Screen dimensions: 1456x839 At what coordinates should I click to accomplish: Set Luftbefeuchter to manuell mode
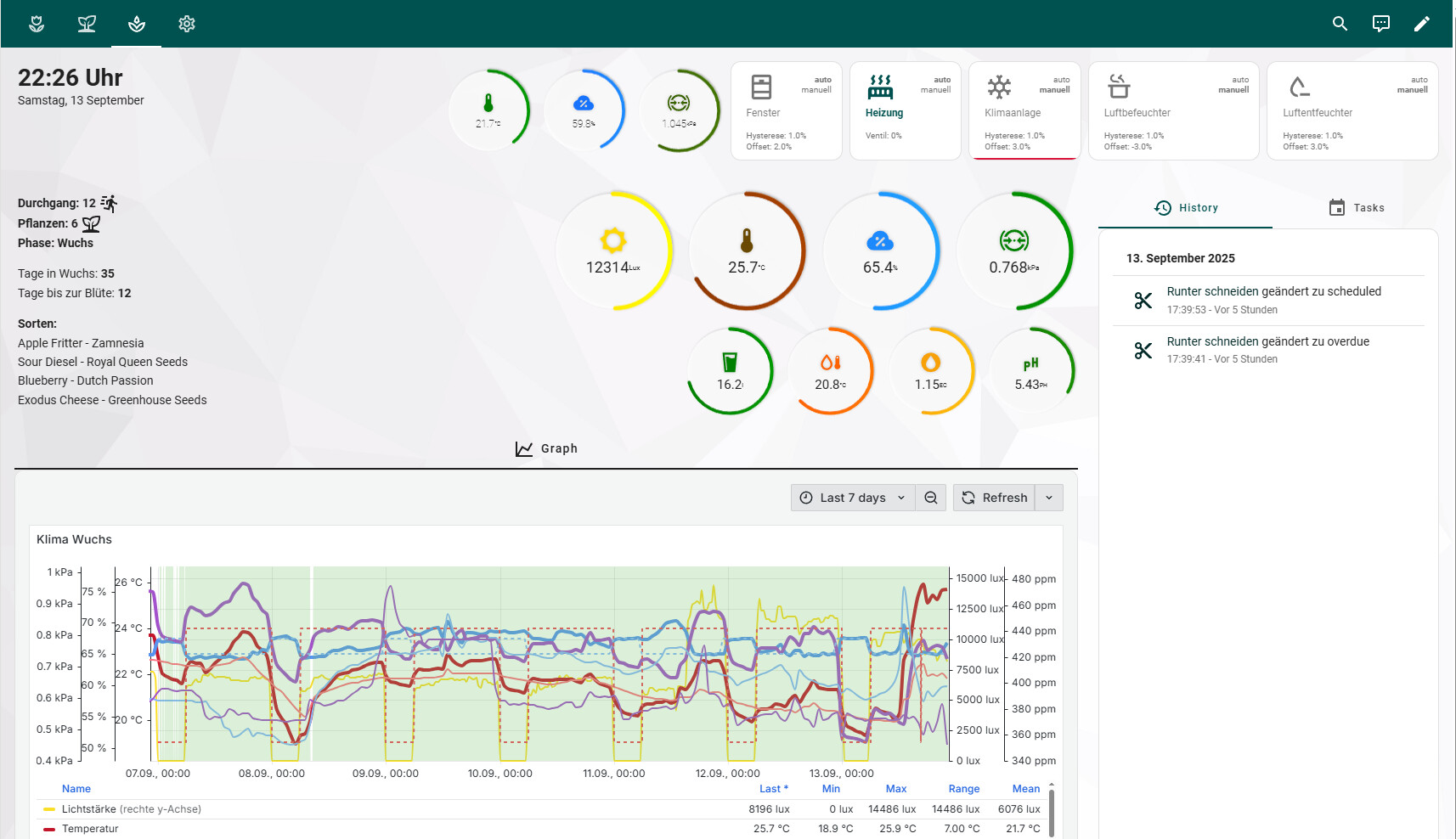pyautogui.click(x=1233, y=90)
